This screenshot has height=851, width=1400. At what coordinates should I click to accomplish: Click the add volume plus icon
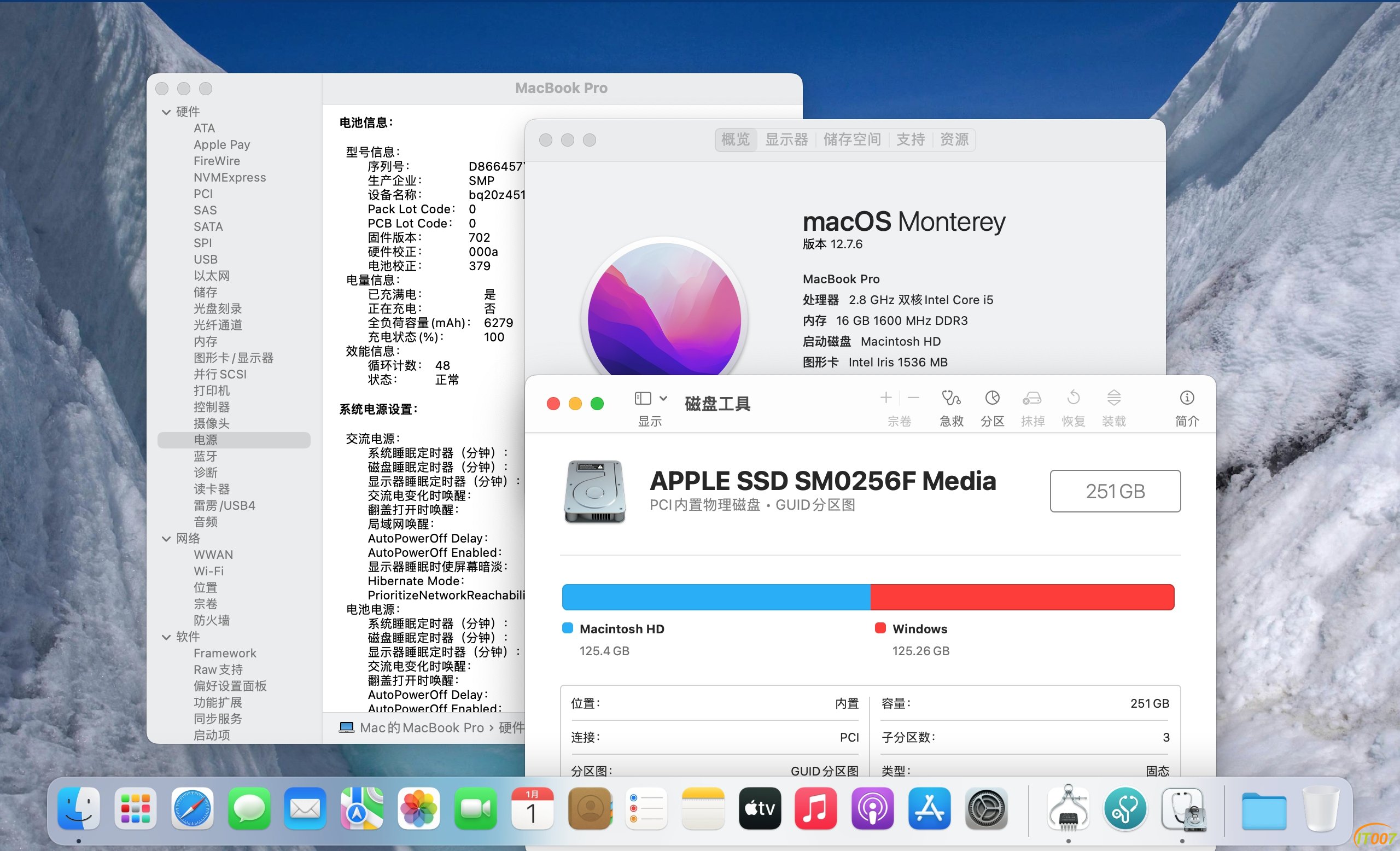pyautogui.click(x=885, y=398)
